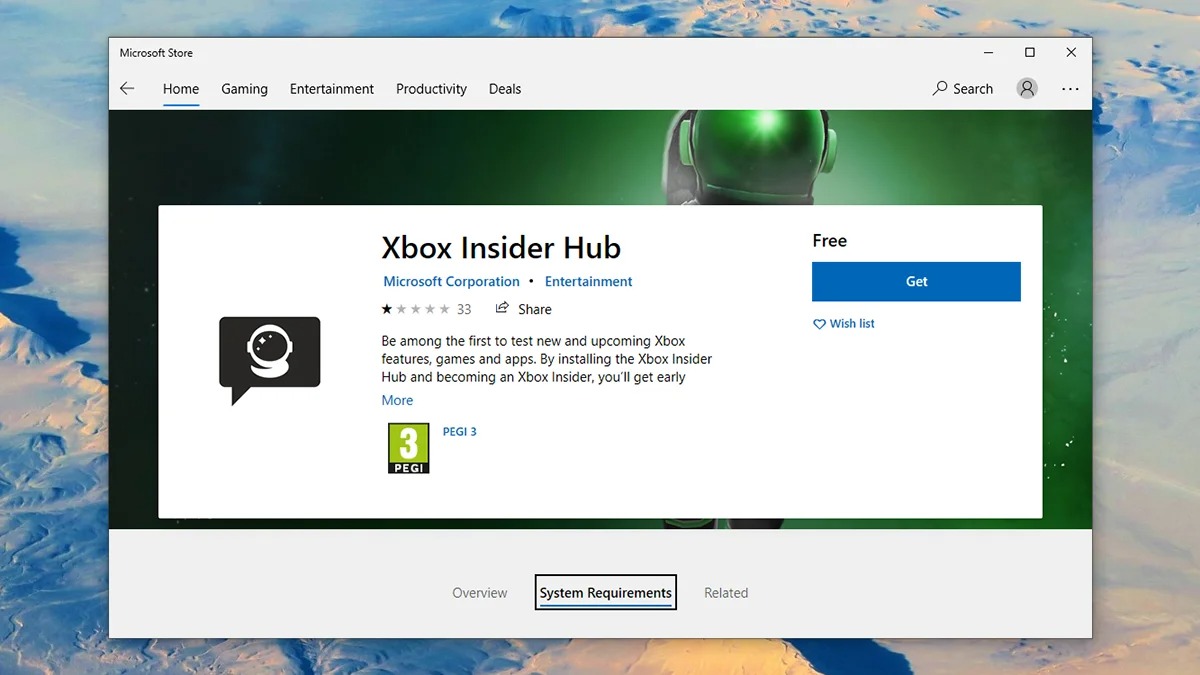The height and width of the screenshot is (675, 1200).
Task: Click the Free price label
Action: coord(829,241)
